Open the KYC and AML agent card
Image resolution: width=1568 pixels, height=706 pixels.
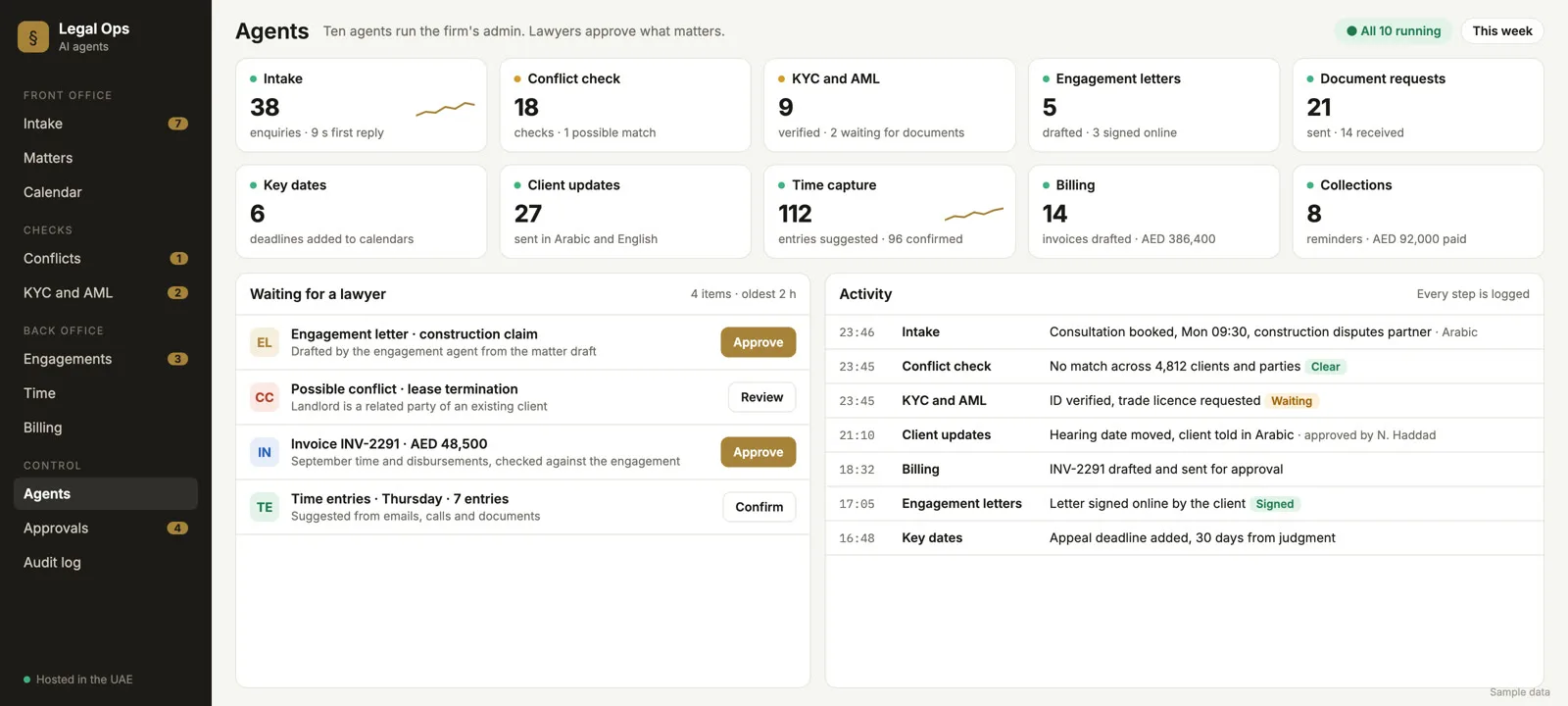890,105
